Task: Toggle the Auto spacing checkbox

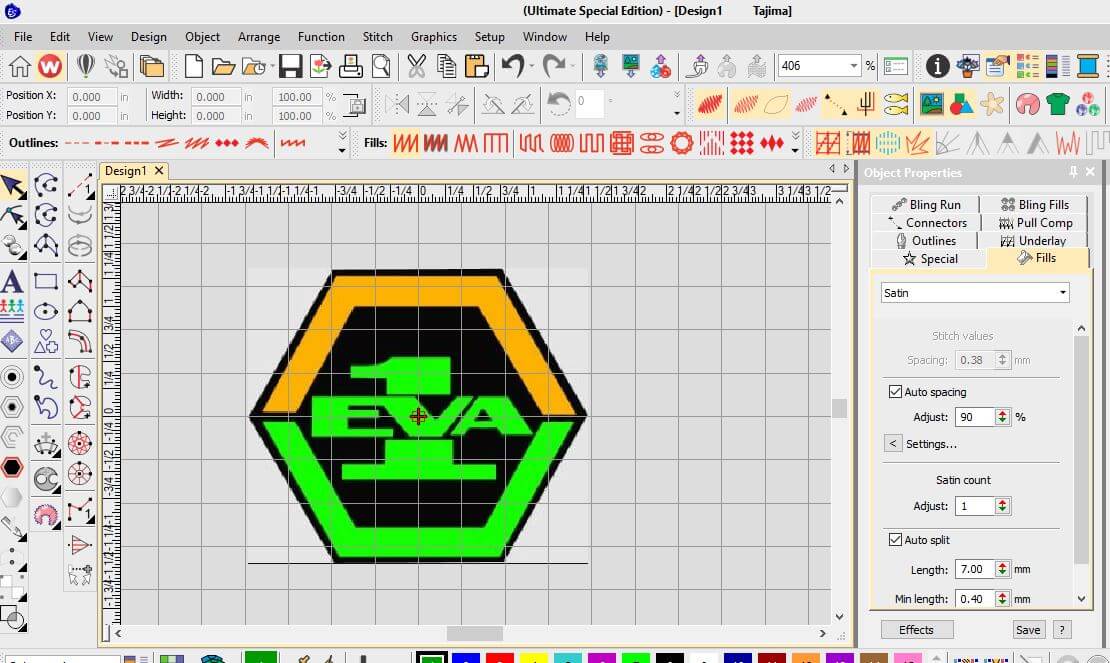Action: tap(895, 391)
